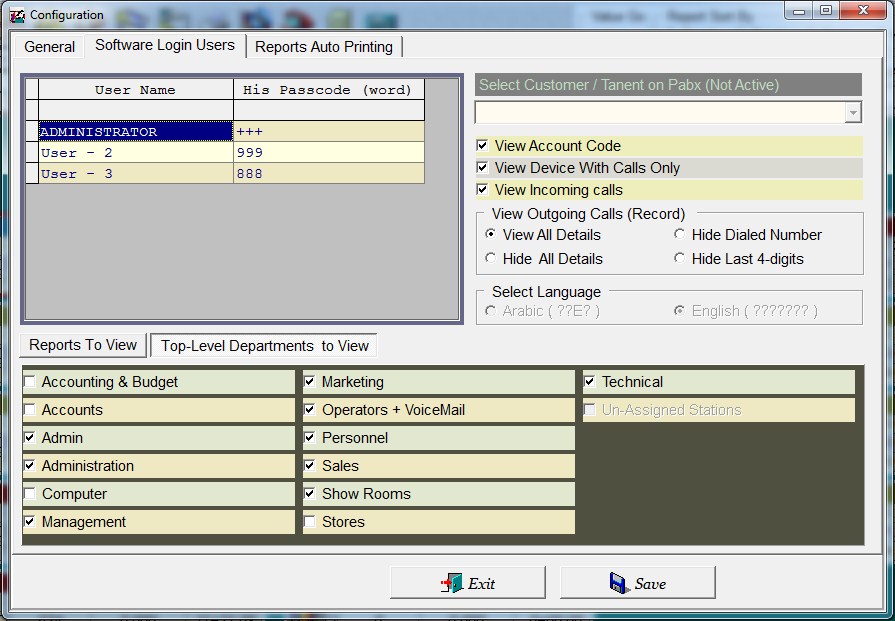This screenshot has width=895, height=621.
Task: Click the Un-Assigned Stations checkbox
Action: (590, 409)
